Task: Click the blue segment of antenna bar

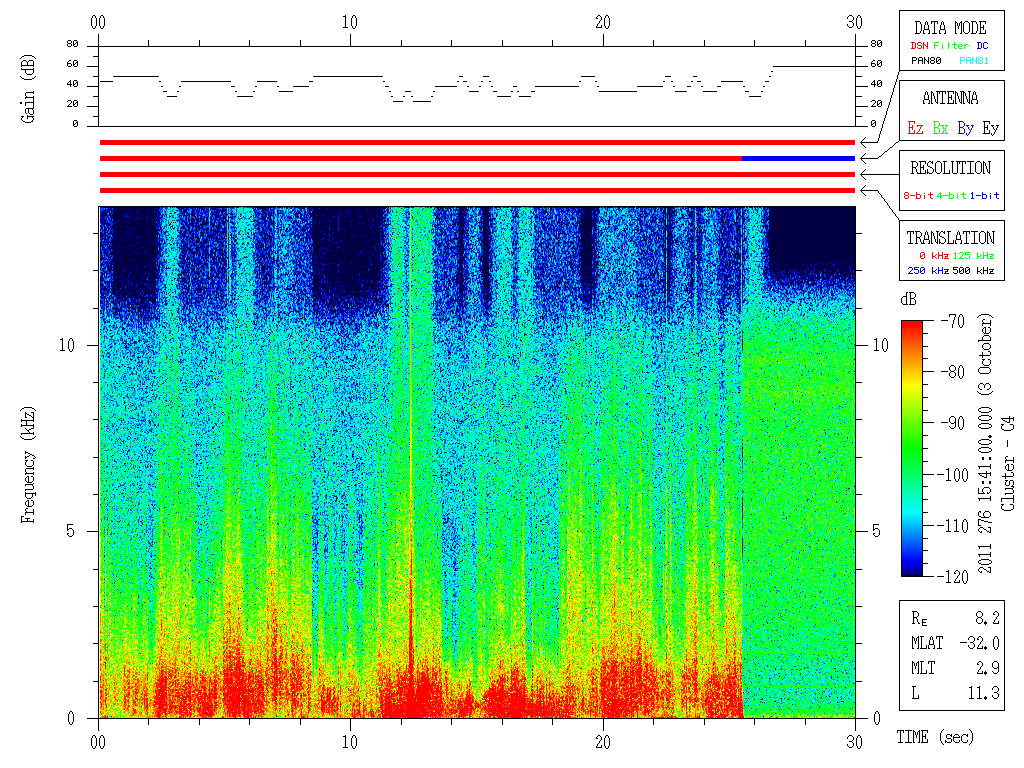Action: 799,159
